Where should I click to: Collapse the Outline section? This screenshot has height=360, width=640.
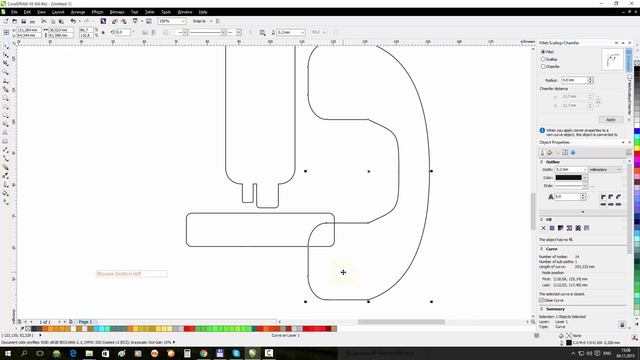click(542, 162)
